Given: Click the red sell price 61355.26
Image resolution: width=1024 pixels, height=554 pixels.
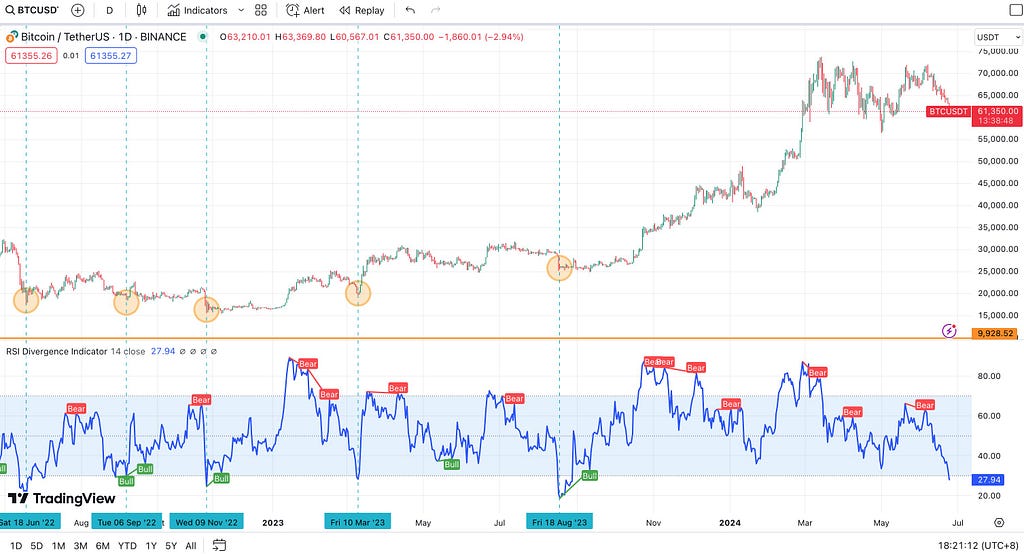Looking at the screenshot, I should [31, 56].
